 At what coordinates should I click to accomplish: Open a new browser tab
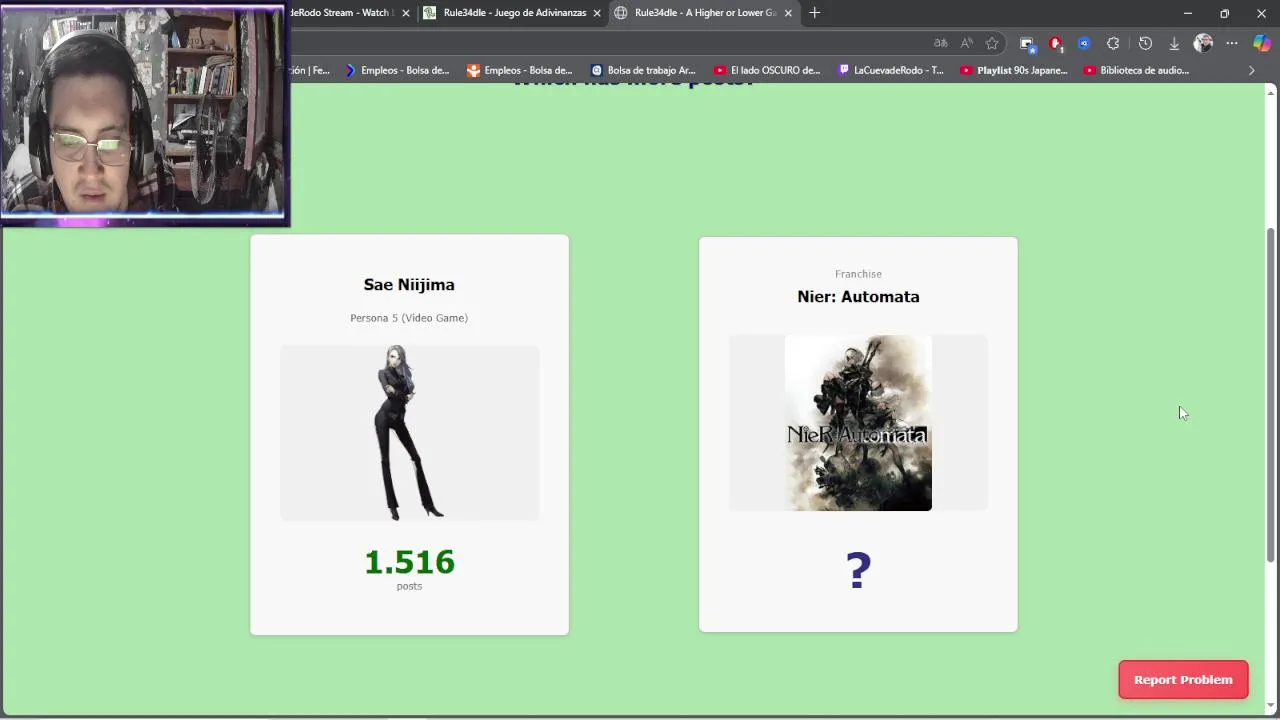click(814, 13)
